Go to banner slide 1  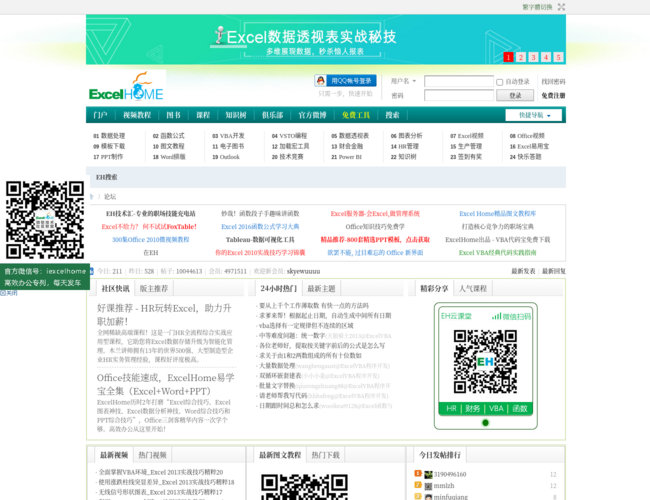(x=508, y=57)
